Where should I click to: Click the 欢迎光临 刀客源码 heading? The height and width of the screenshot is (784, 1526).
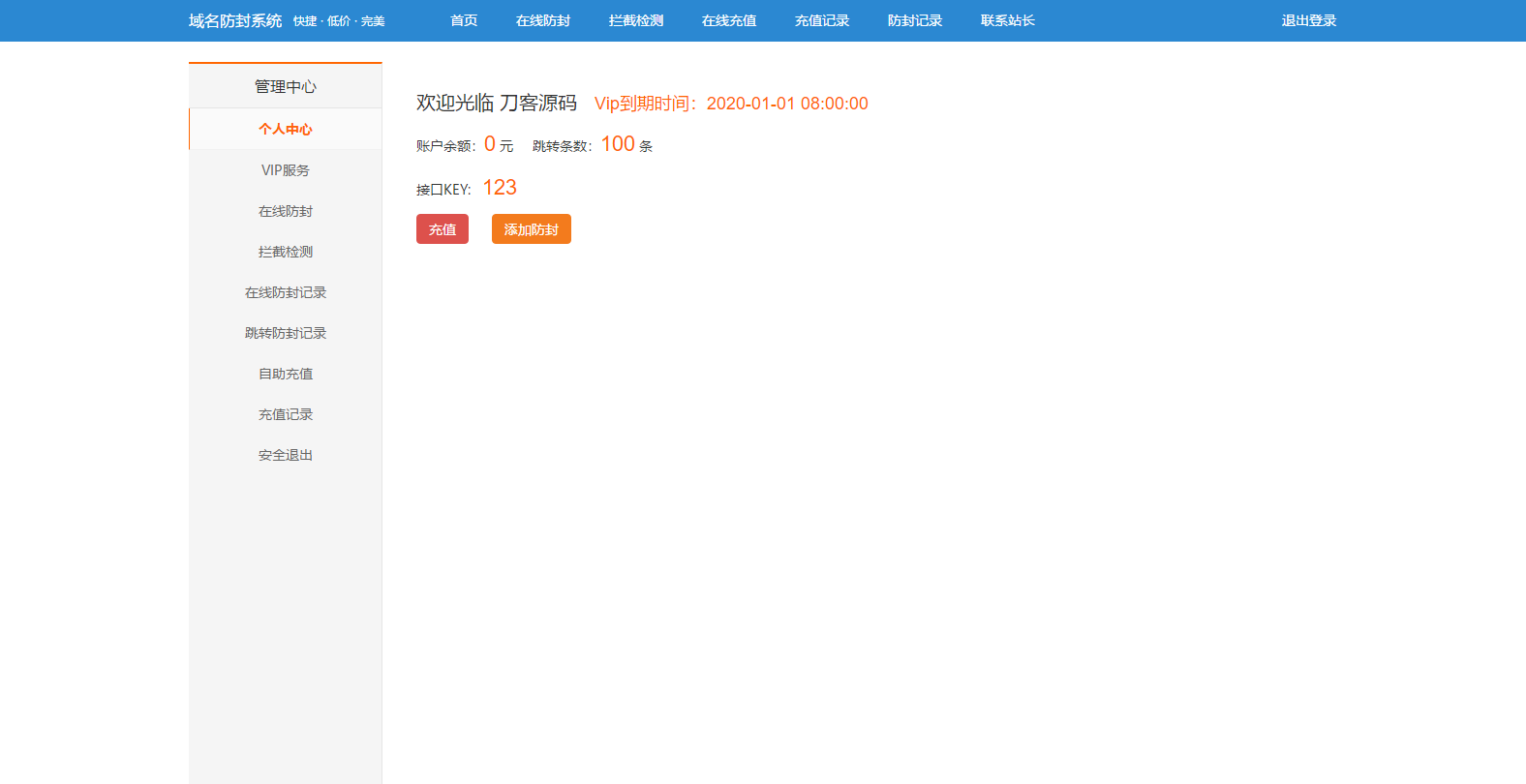(497, 103)
